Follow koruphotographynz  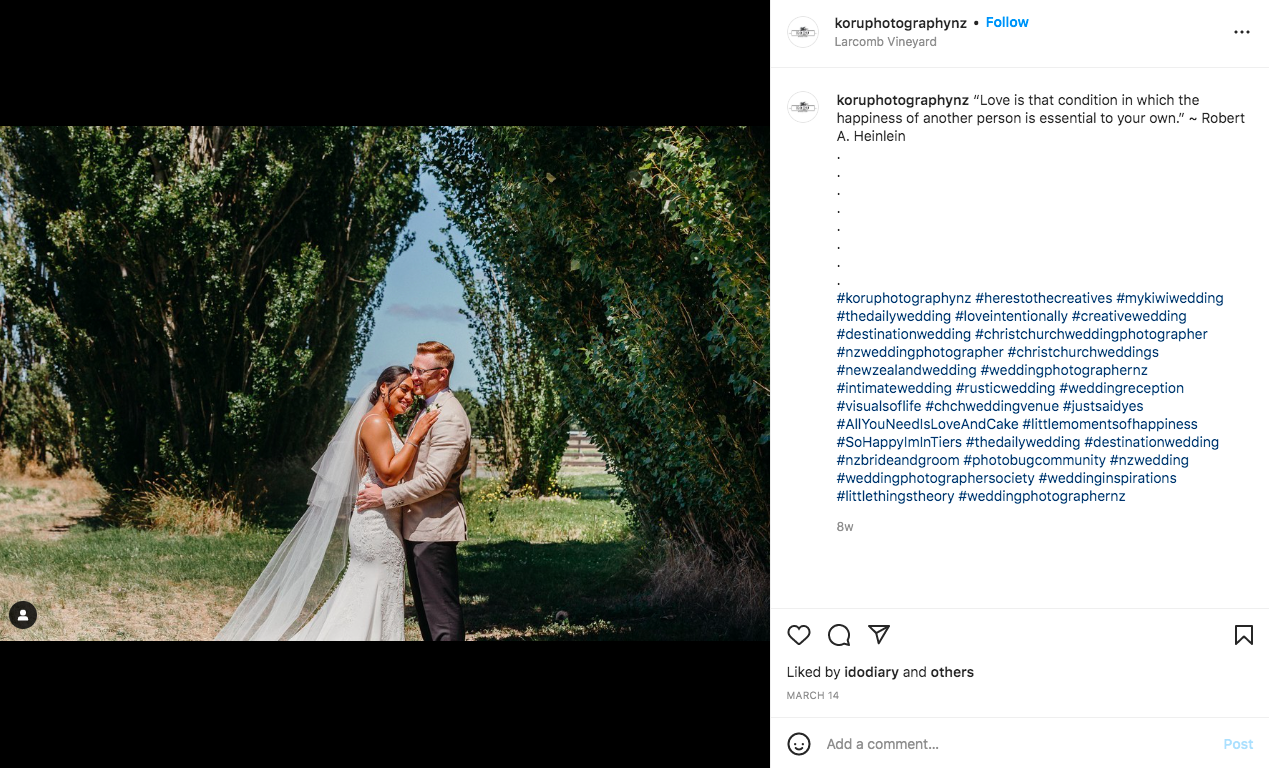[1007, 22]
